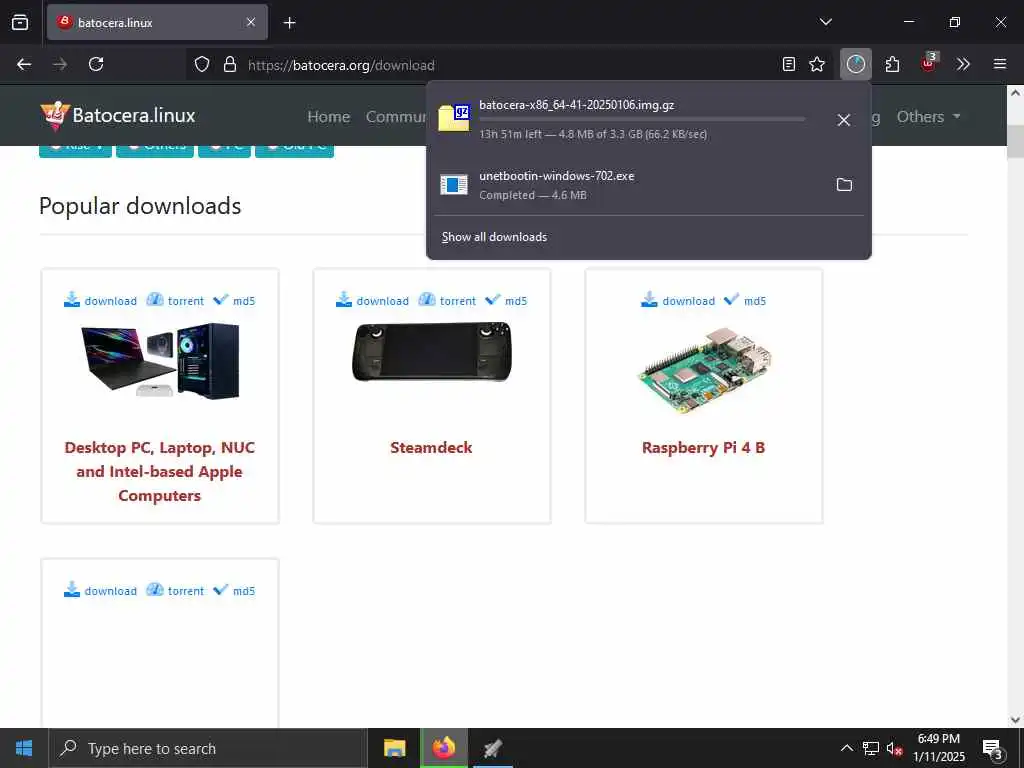
Task: View site security lock information
Action: (x=229, y=65)
